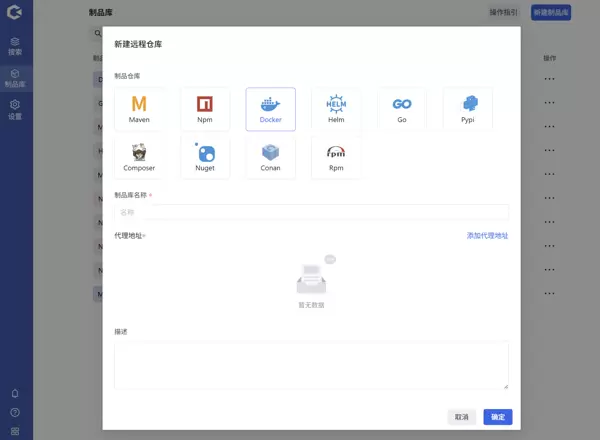Open the notification bell icon
The height and width of the screenshot is (440, 600).
coord(15,393)
